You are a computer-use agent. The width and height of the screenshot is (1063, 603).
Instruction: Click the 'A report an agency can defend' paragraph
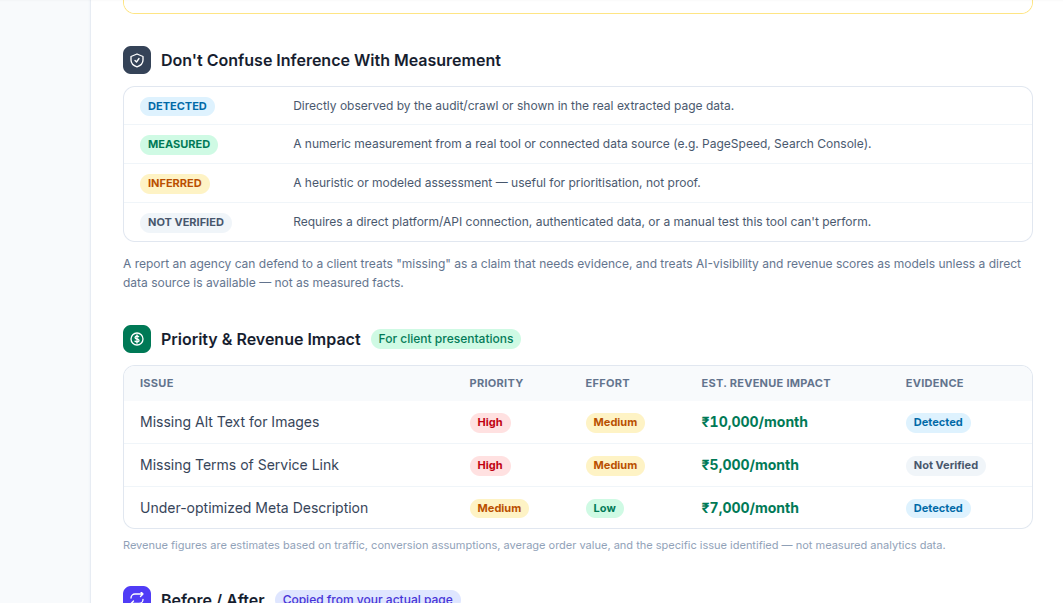[571, 273]
